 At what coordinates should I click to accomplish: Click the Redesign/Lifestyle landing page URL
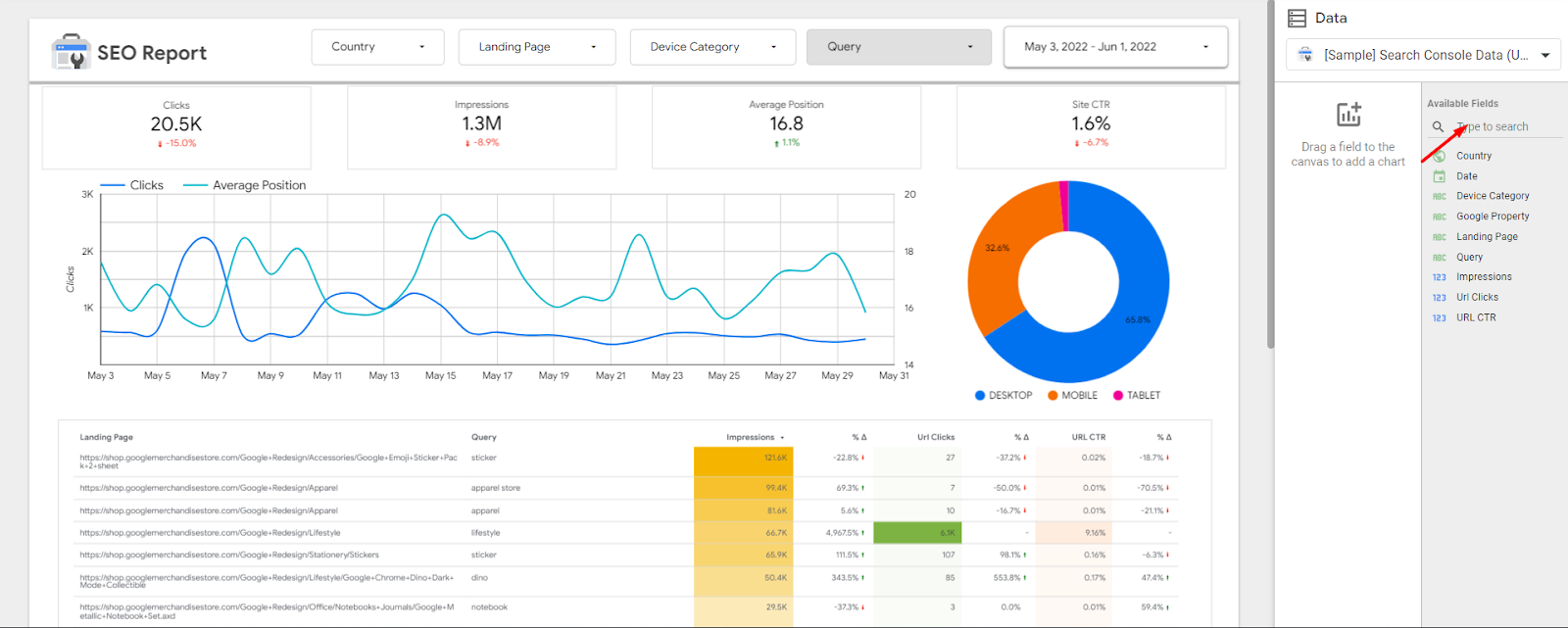click(210, 533)
